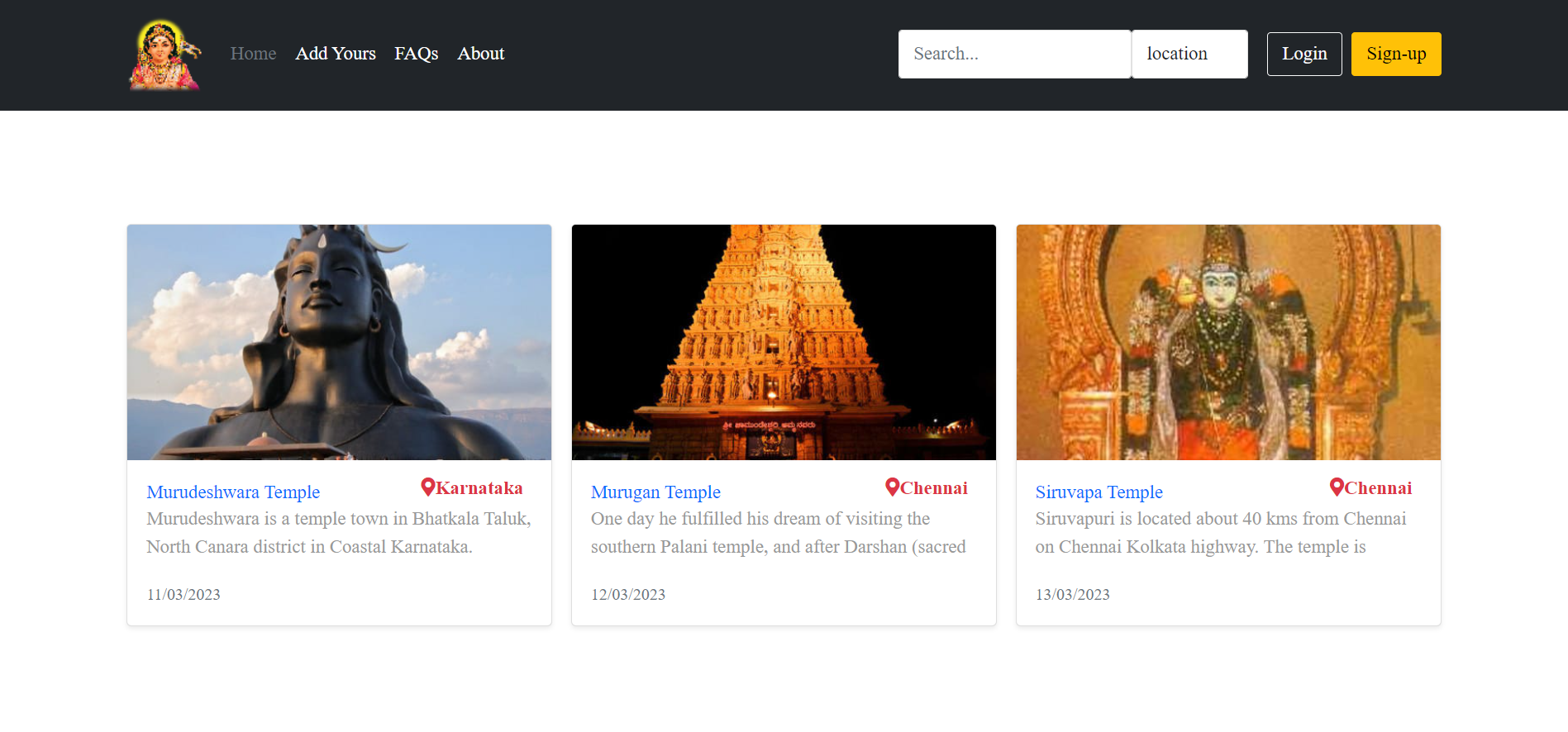Click the Shiva statue image thumbnail
The width and height of the screenshot is (1568, 732).
tap(339, 342)
